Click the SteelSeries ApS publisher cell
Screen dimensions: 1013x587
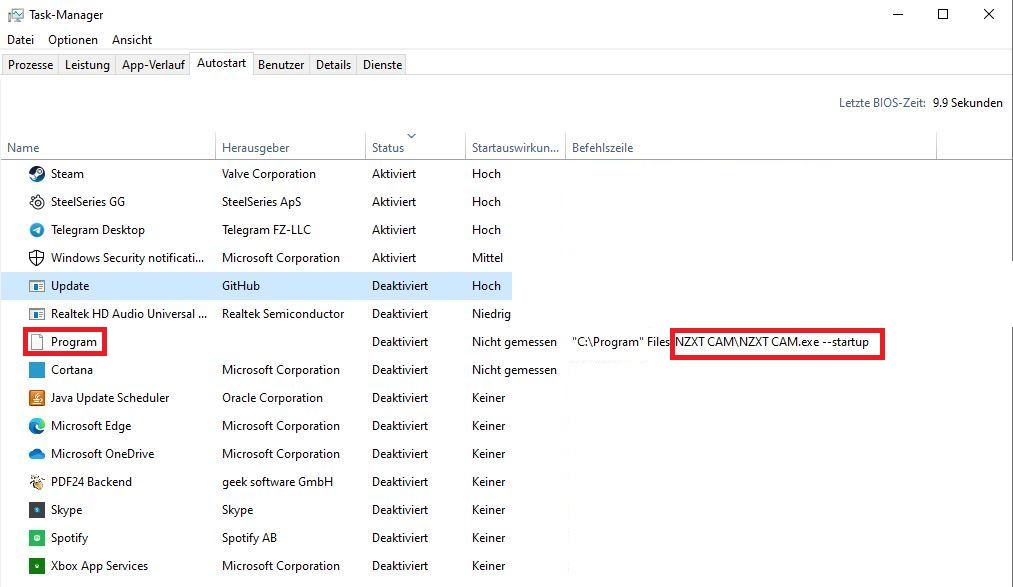262,202
